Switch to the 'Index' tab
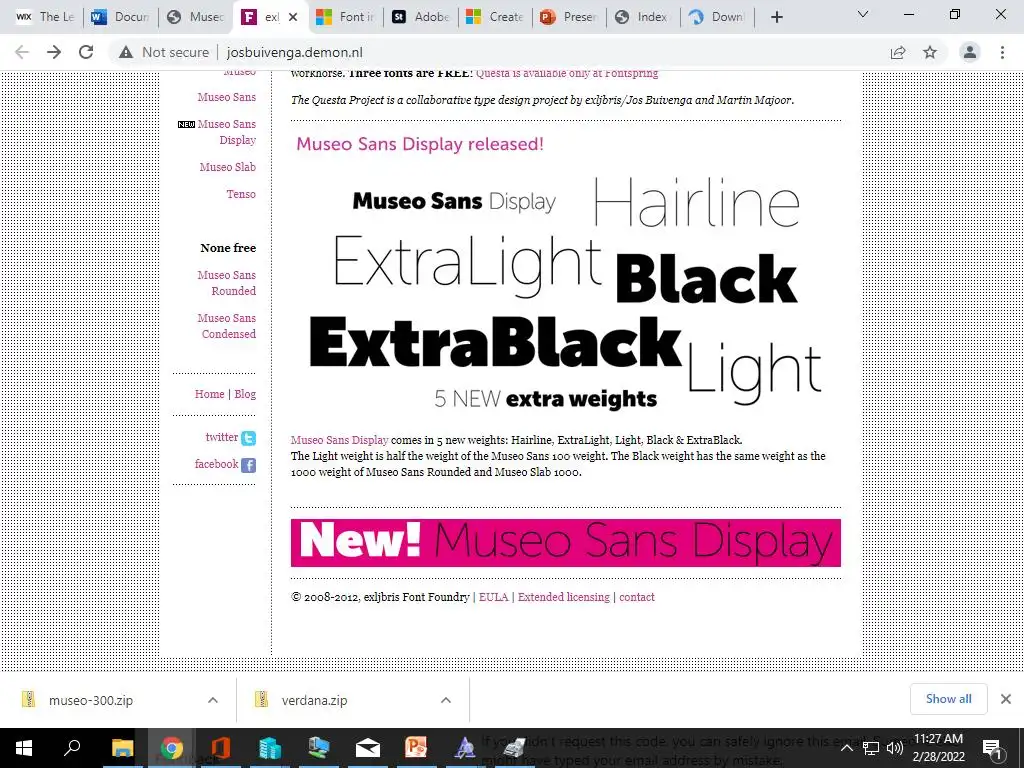Image resolution: width=1024 pixels, height=768 pixels. click(643, 17)
